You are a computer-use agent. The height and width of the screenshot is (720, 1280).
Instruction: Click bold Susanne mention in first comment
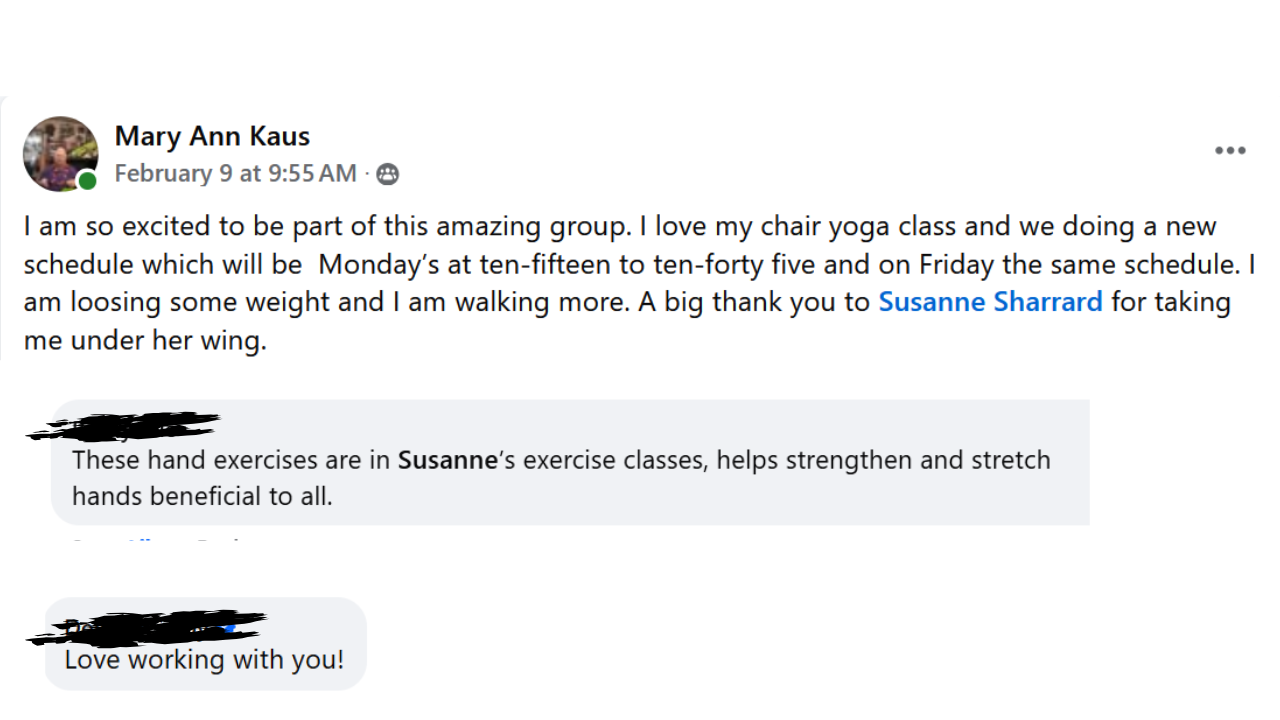click(x=447, y=460)
